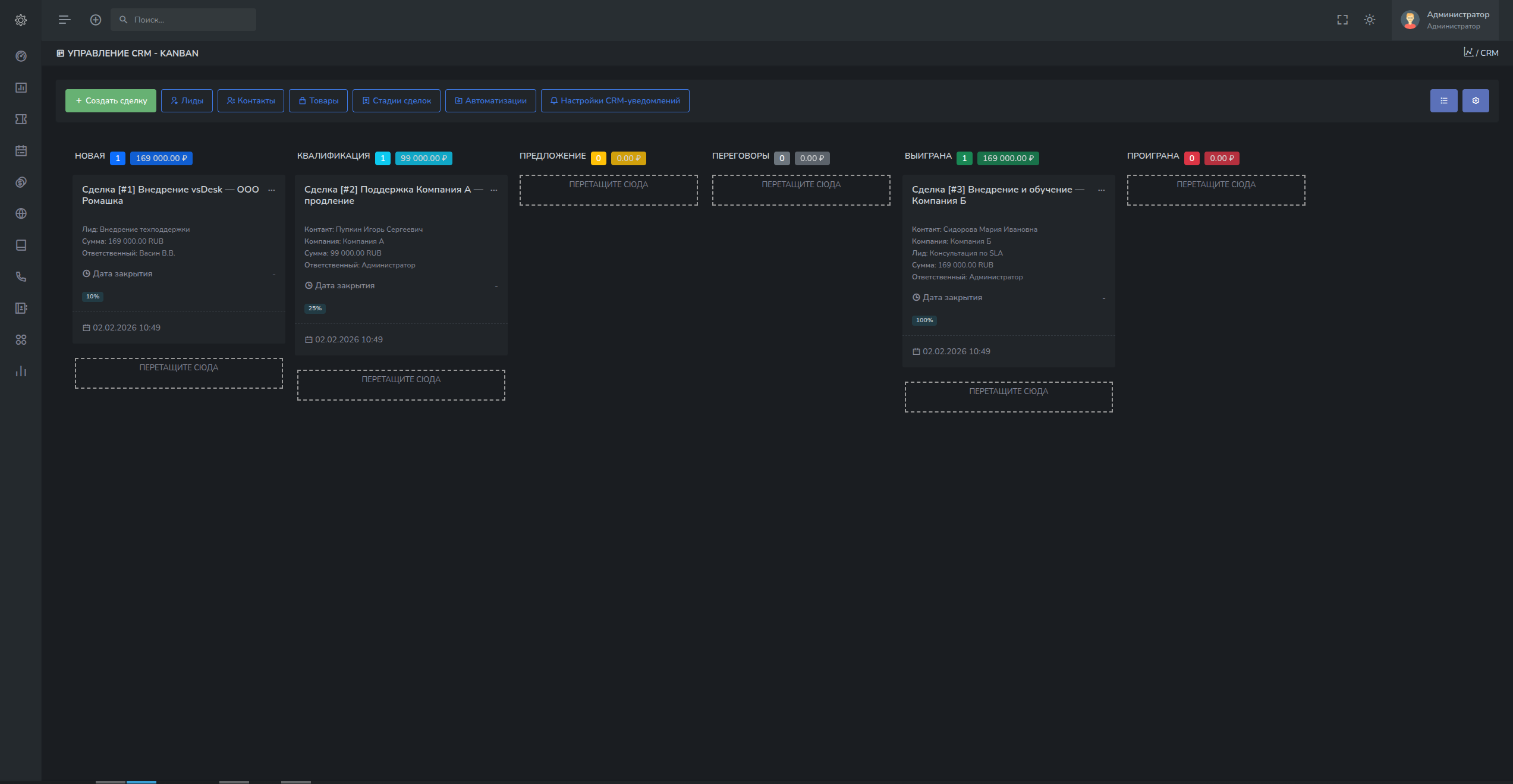Open options menu of Сделка #1 card

click(x=272, y=190)
